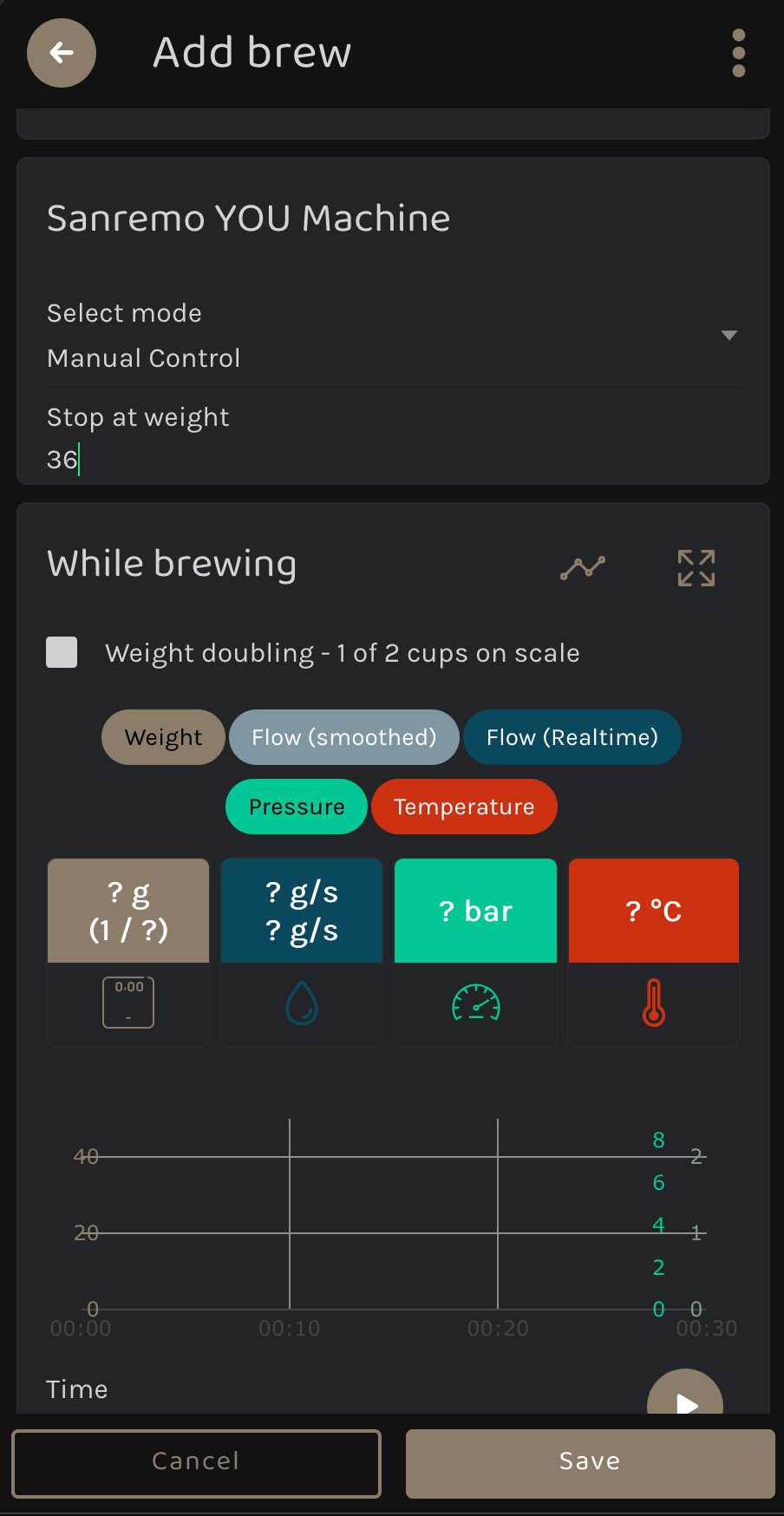Click the back arrow icon
The height and width of the screenshot is (1516, 784).
coord(61,53)
